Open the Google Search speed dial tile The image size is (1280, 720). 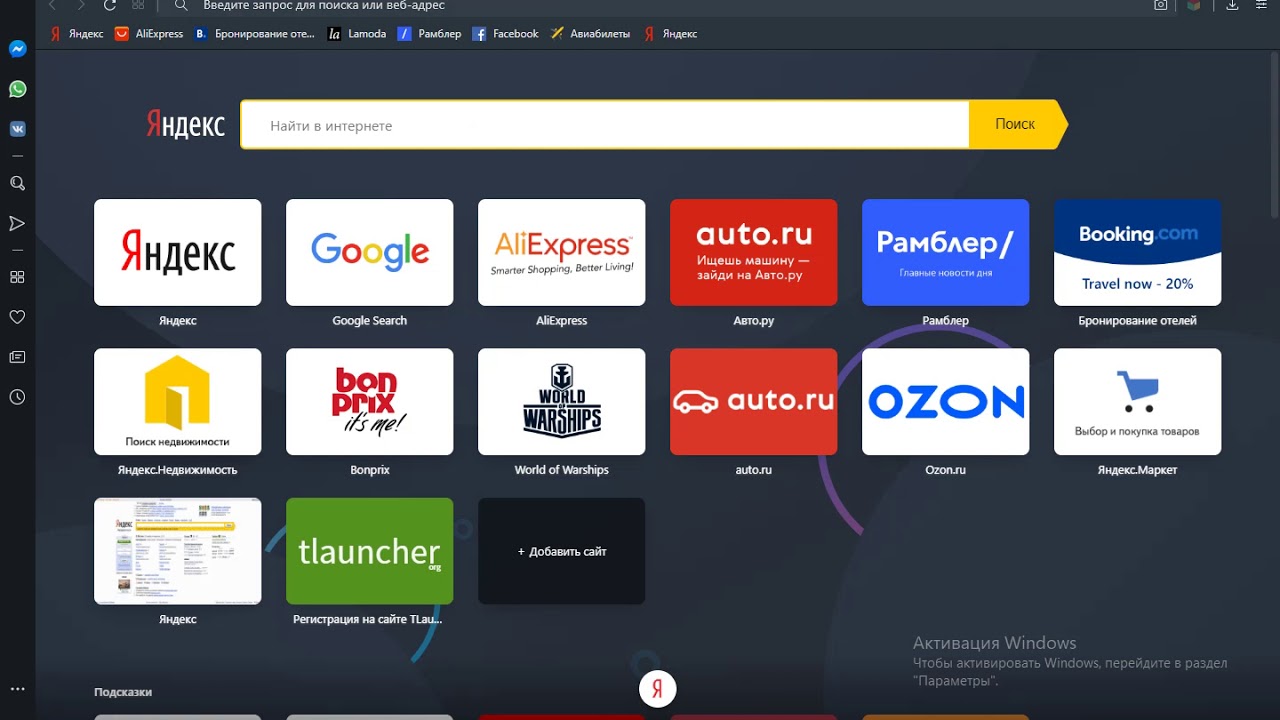[370, 252]
